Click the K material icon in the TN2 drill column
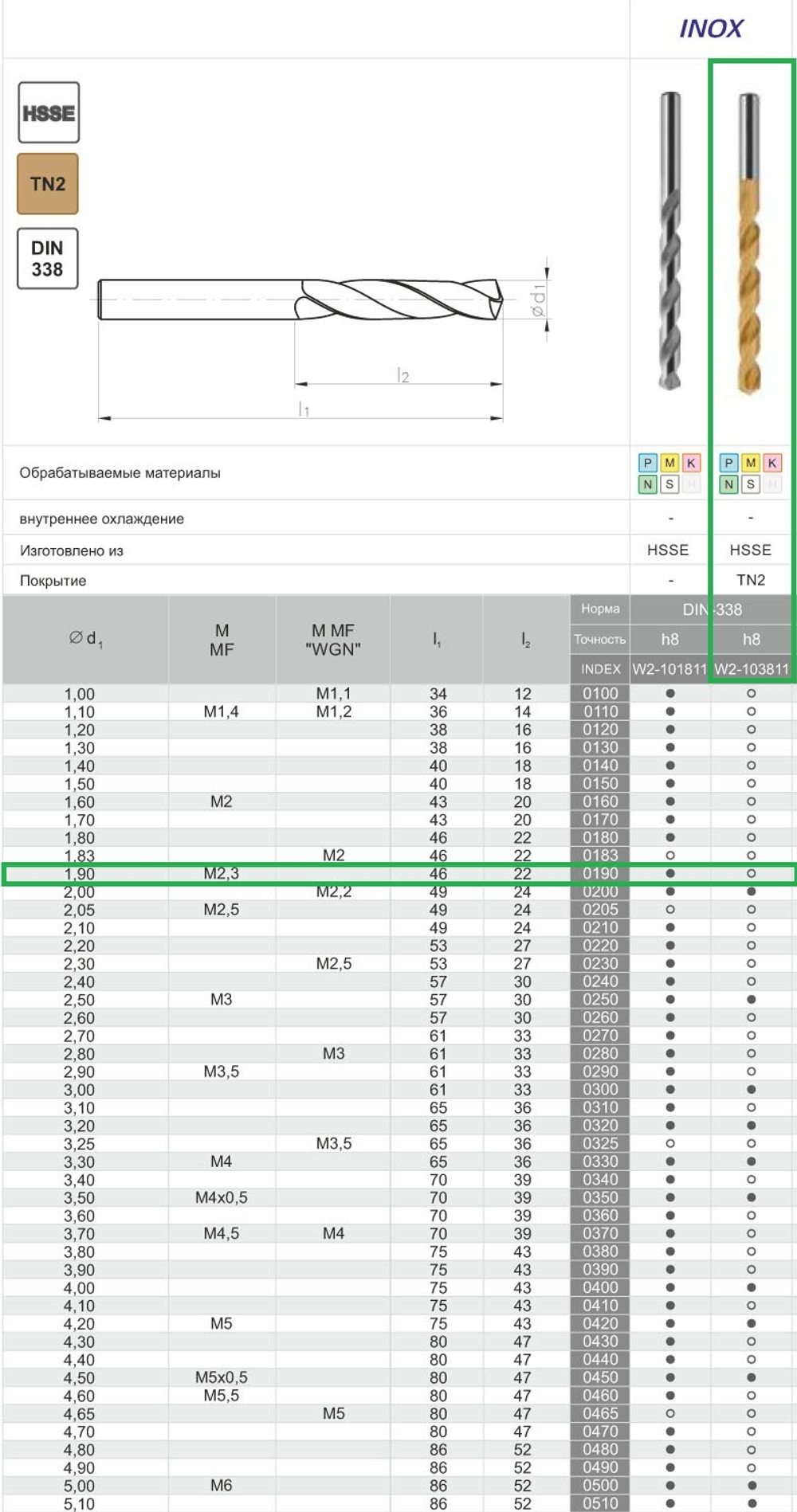The height and width of the screenshot is (1512, 797). [771, 463]
